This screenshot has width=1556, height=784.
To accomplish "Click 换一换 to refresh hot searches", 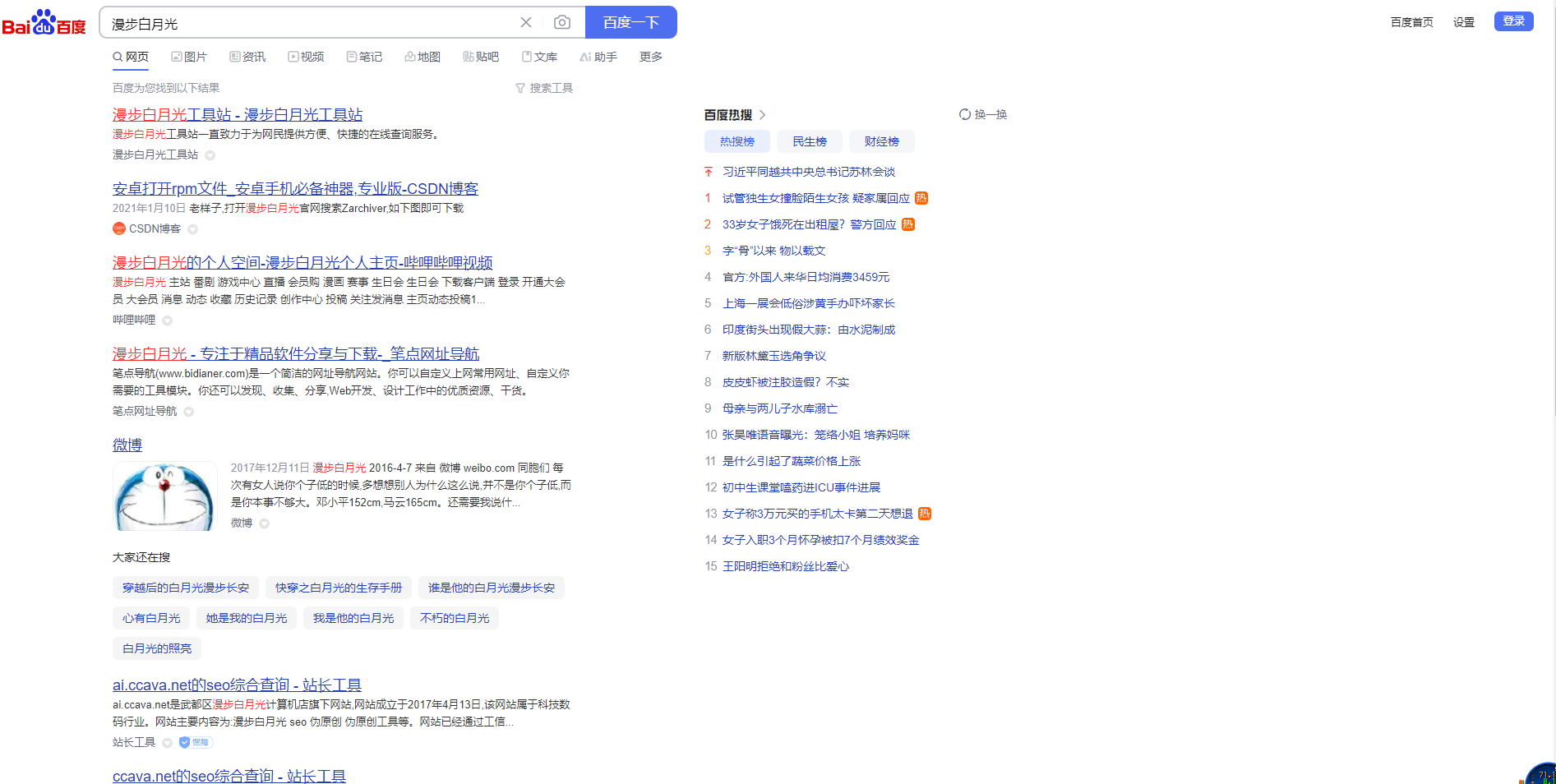I will 990,114.
